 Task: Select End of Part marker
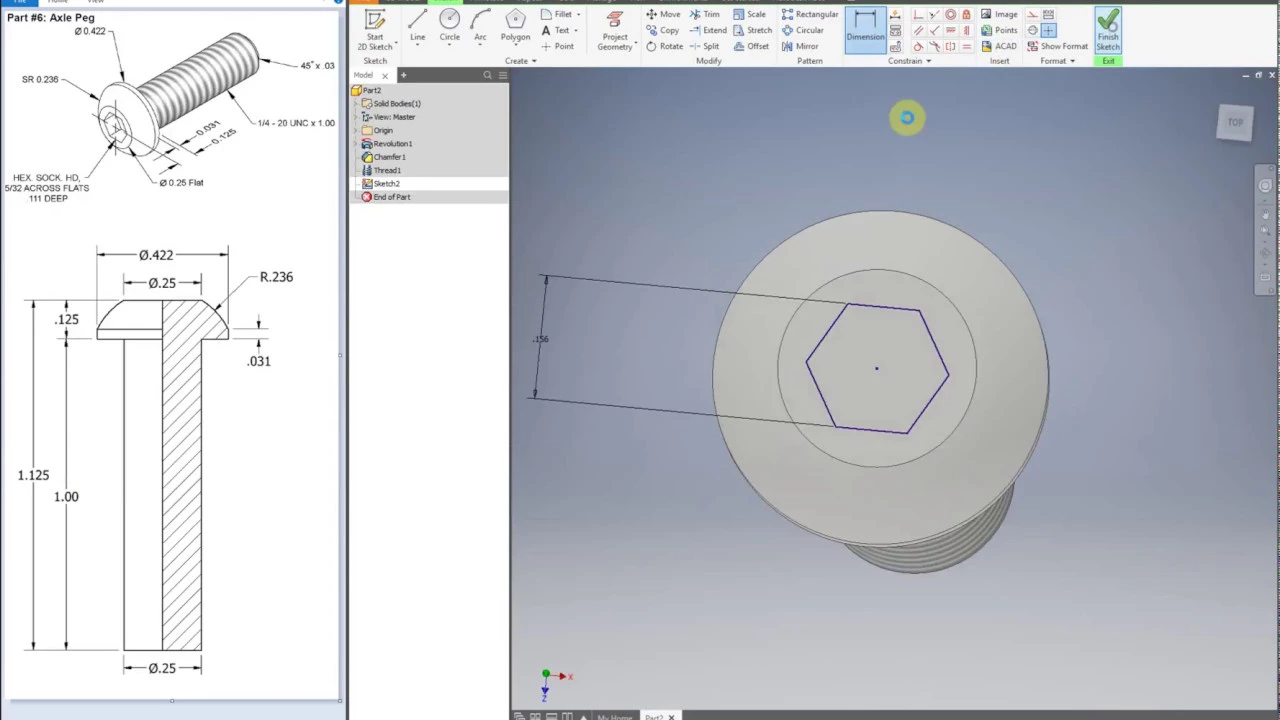[386, 197]
